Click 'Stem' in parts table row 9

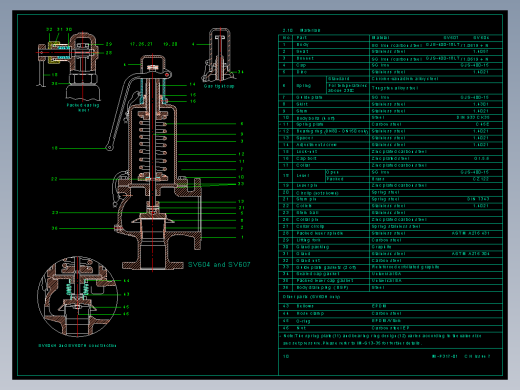302,111
